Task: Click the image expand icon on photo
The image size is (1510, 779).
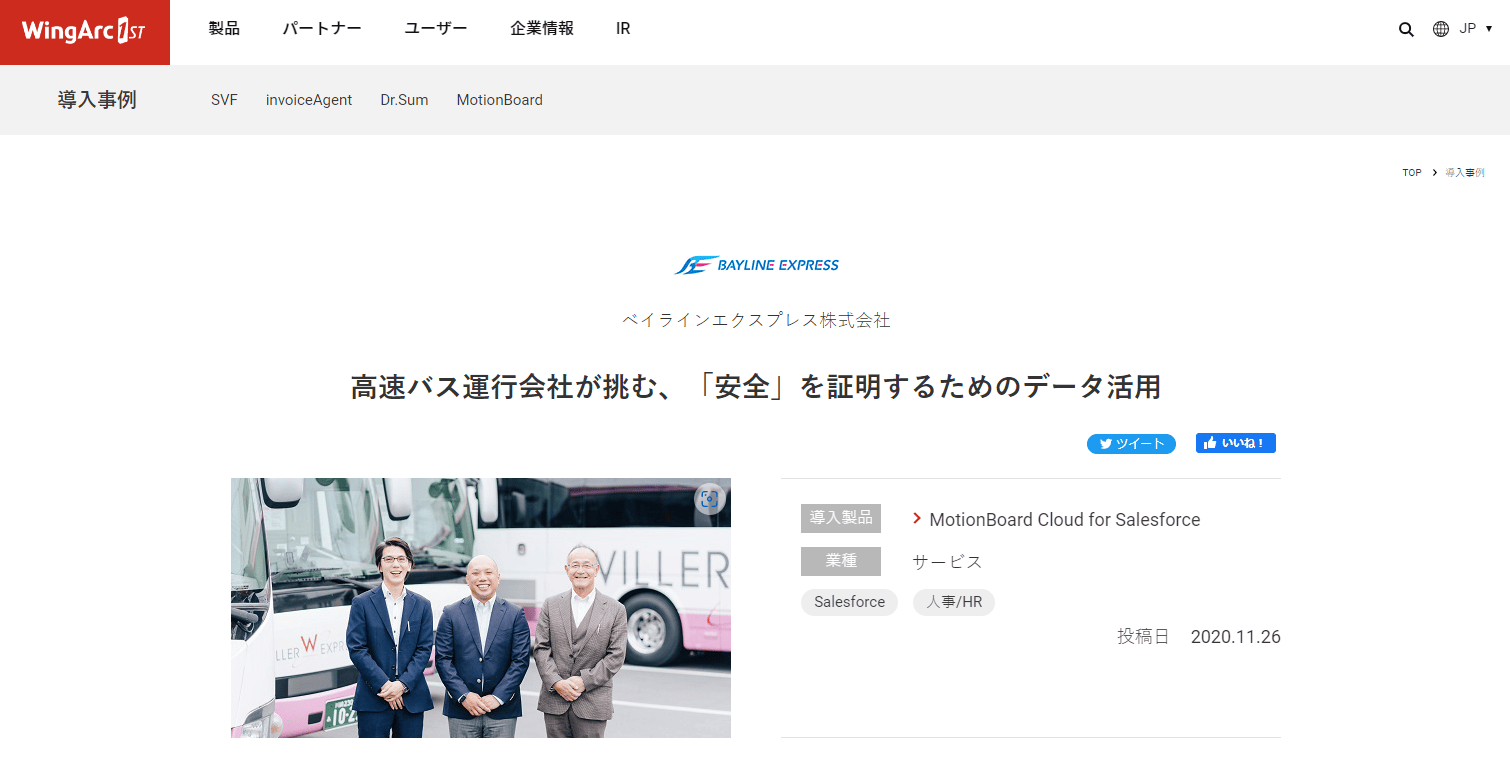Action: 709,499
